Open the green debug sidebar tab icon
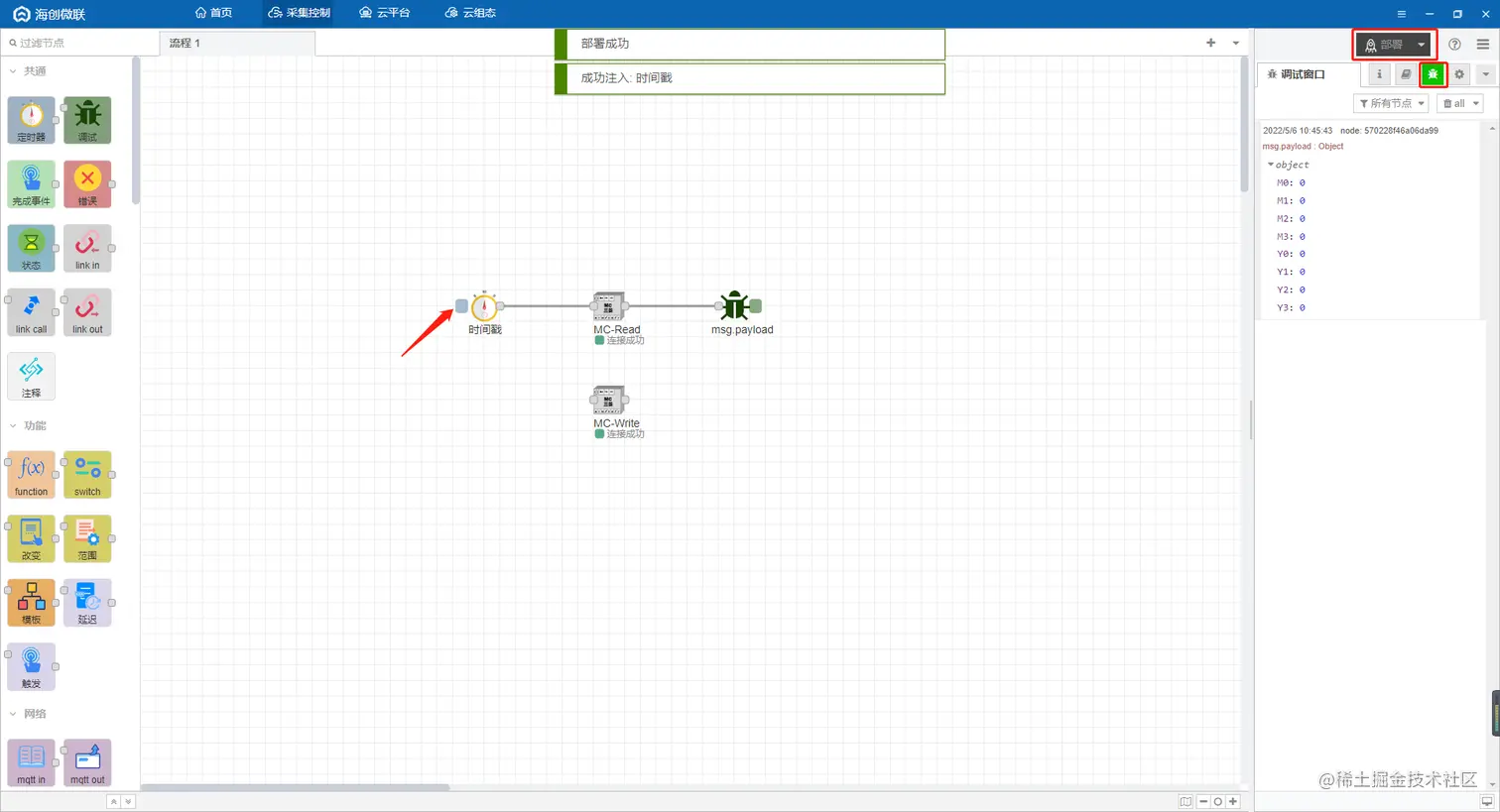The image size is (1500, 812). click(1433, 74)
